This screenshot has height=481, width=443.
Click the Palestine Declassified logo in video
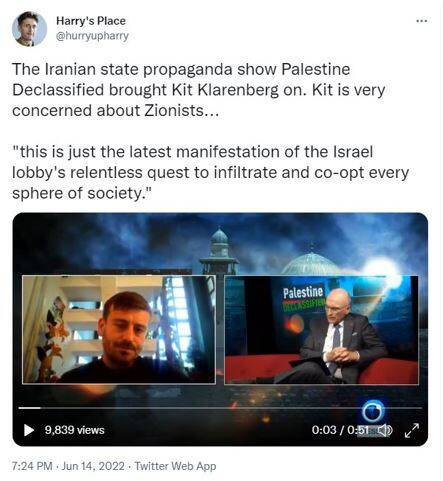[x=303, y=297]
